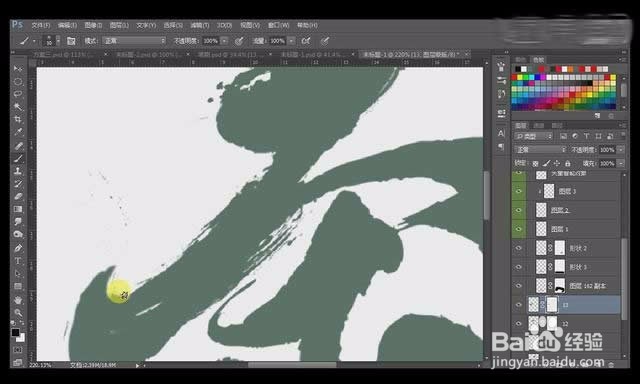The image size is (640, 384).
Task: Select the Magic Wand tool
Action: click(x=18, y=107)
